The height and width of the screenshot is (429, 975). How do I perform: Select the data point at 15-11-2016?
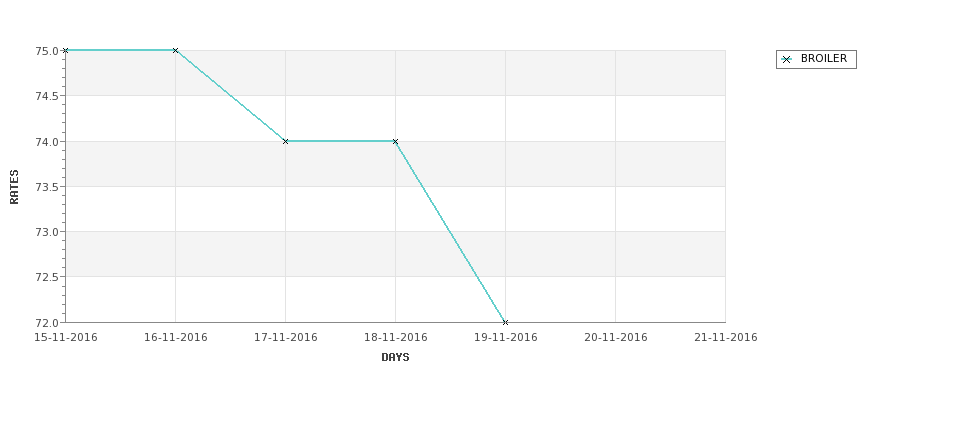(x=65, y=50)
